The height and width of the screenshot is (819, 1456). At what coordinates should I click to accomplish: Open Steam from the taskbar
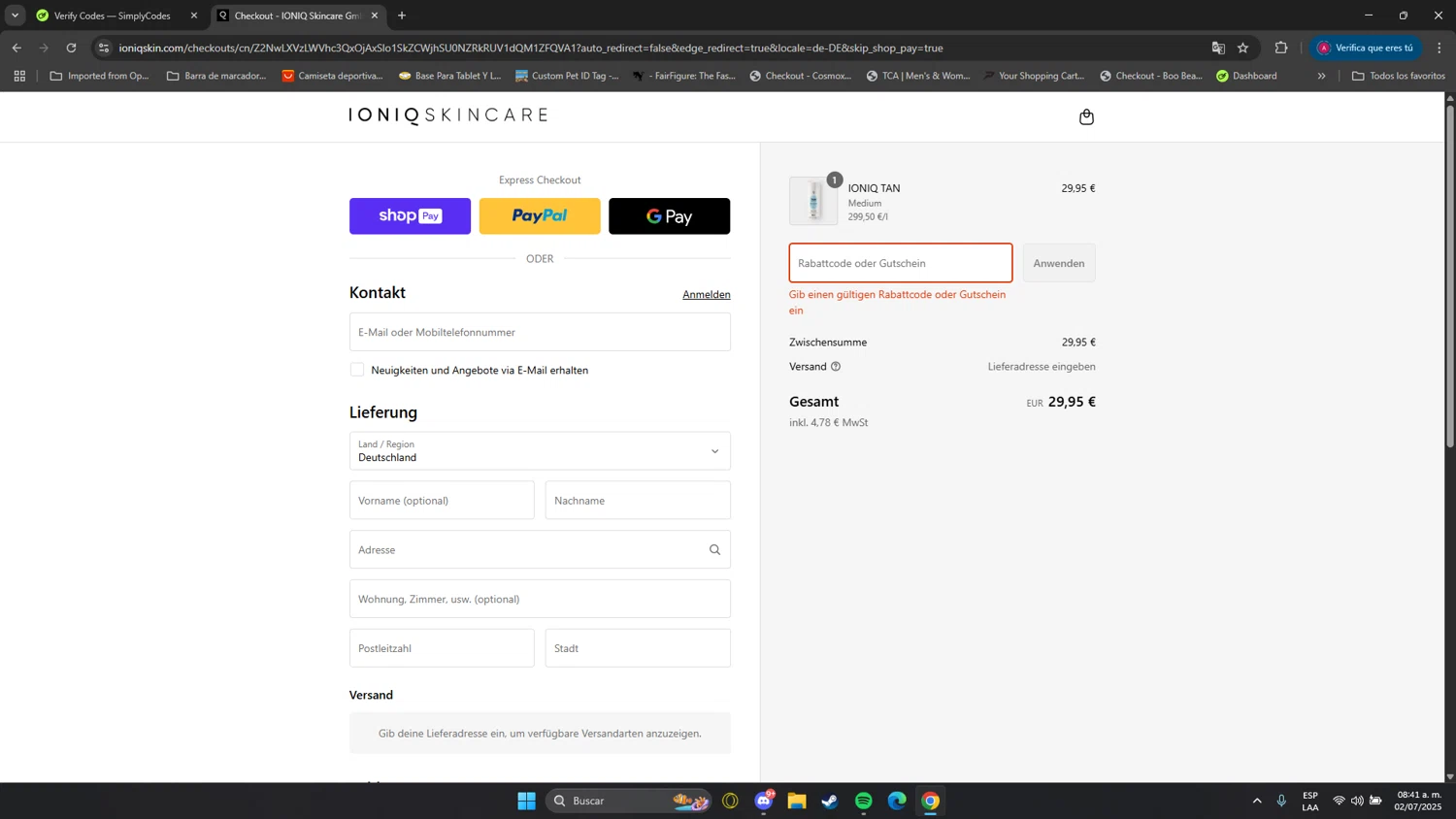(x=830, y=801)
